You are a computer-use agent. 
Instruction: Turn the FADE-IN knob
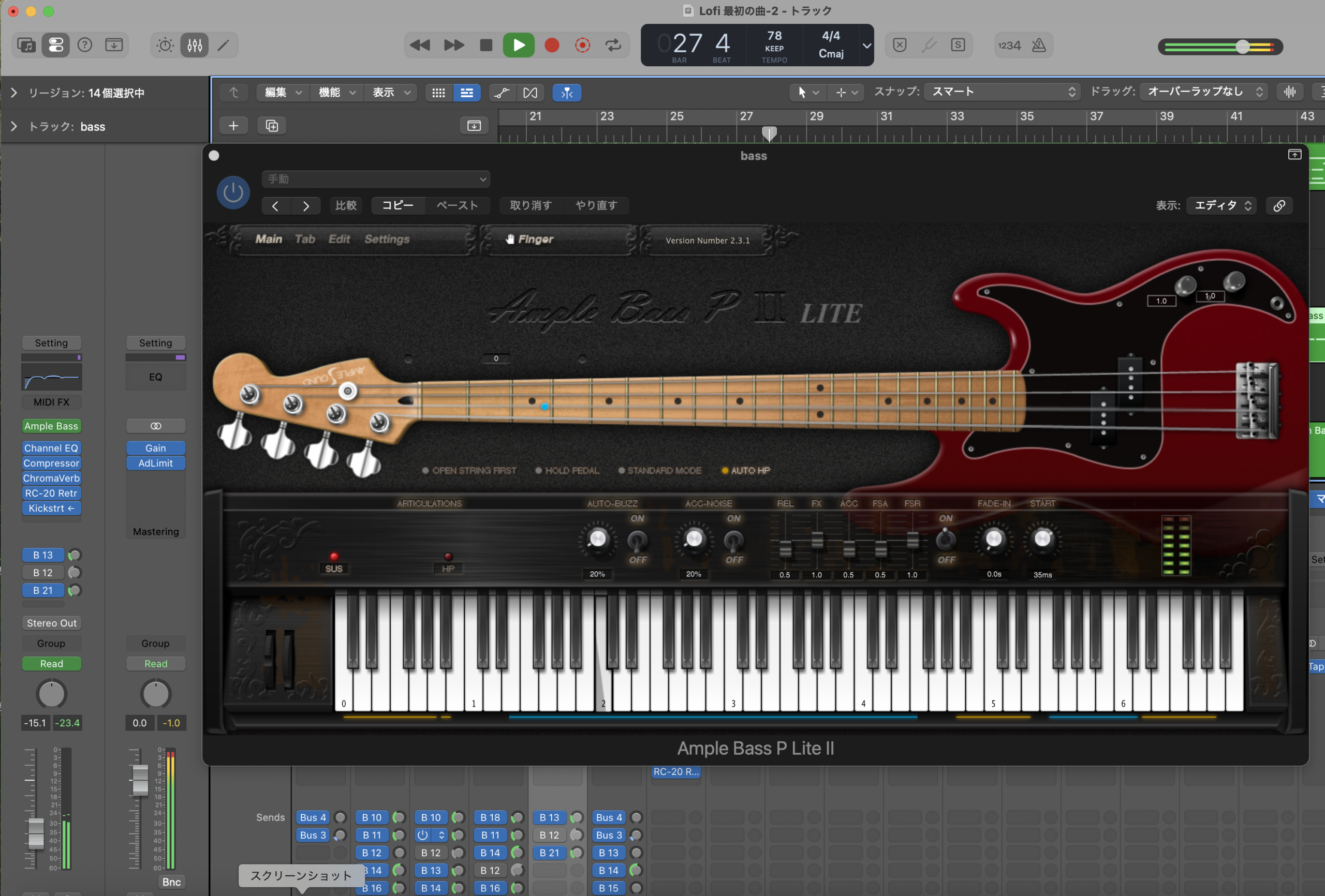[x=994, y=539]
